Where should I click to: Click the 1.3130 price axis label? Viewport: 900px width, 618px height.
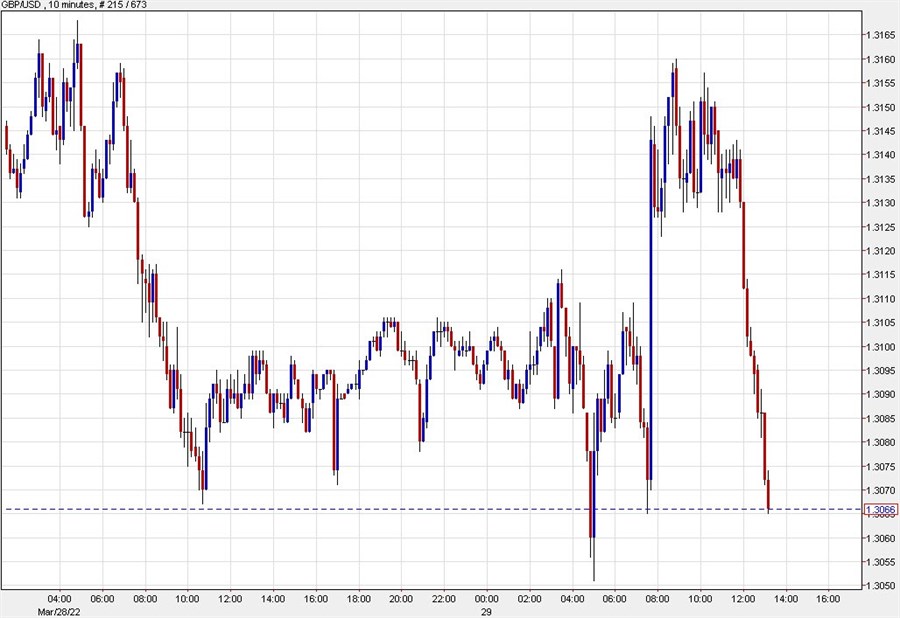click(880, 203)
